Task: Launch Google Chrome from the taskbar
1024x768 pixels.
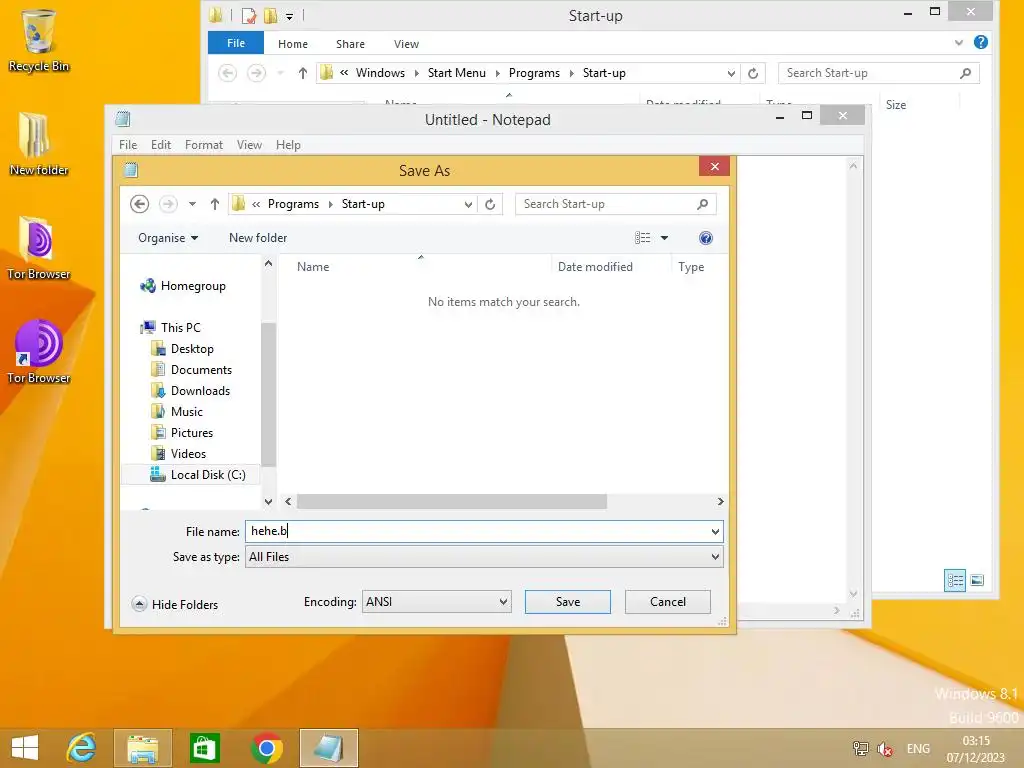Action: (x=266, y=748)
